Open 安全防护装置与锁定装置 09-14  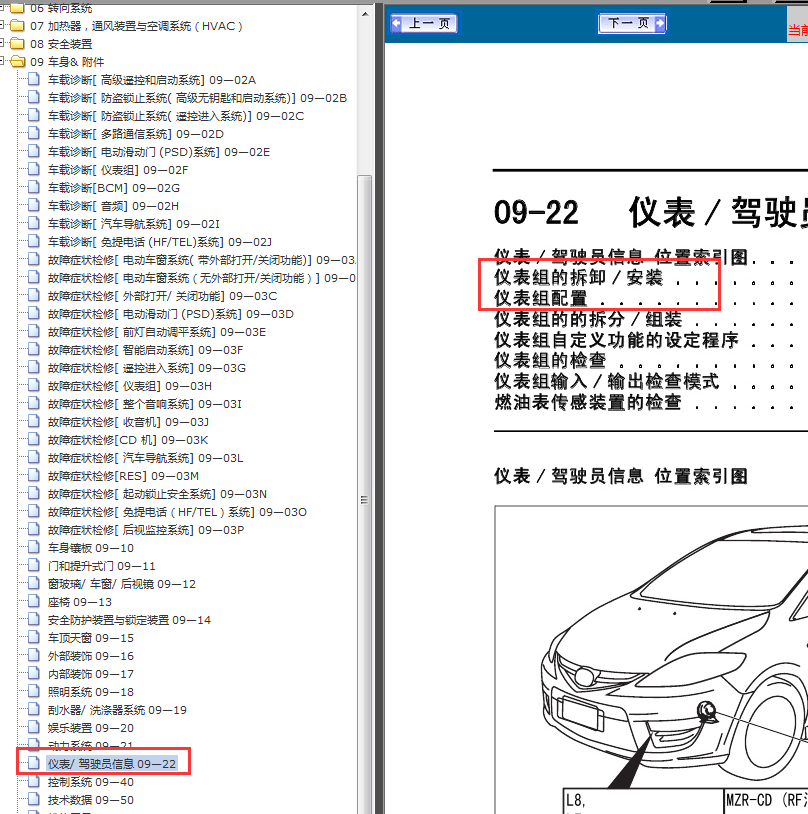[129, 620]
